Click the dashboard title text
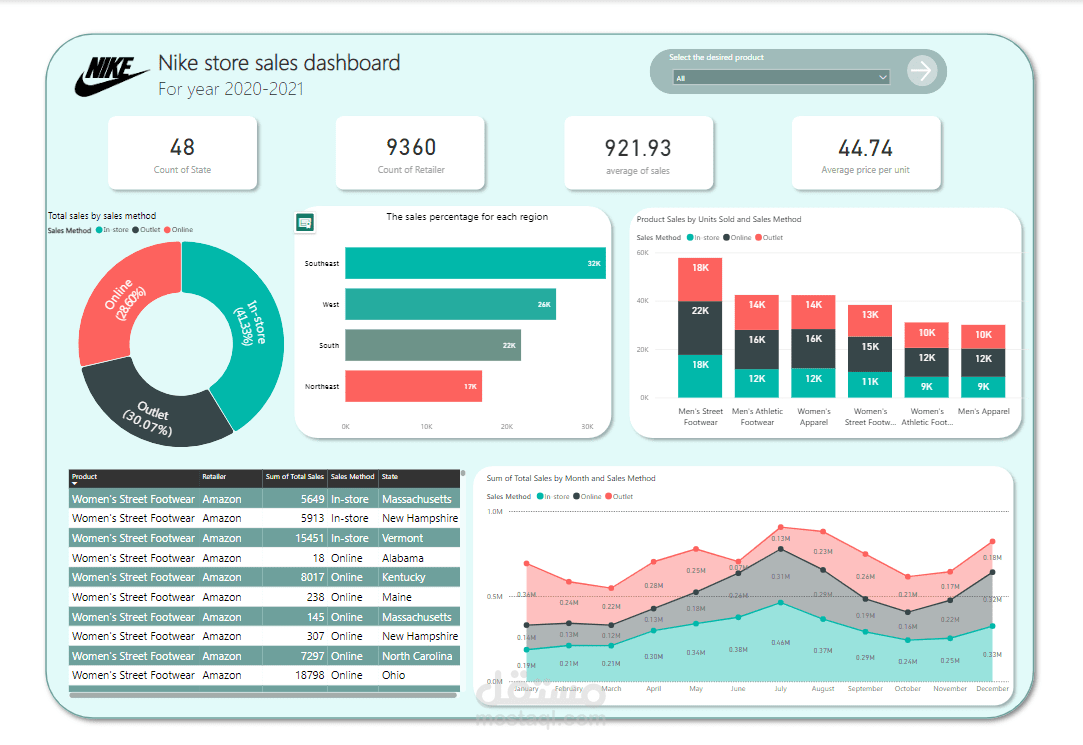The height and width of the screenshot is (745, 1083). 279,63
